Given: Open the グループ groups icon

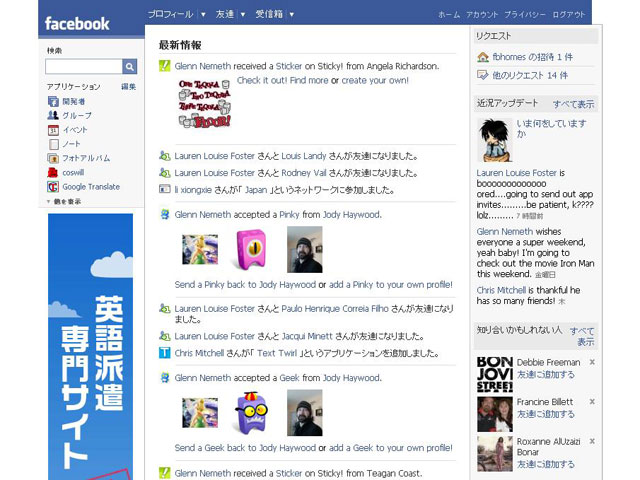Looking at the screenshot, I should (53, 116).
